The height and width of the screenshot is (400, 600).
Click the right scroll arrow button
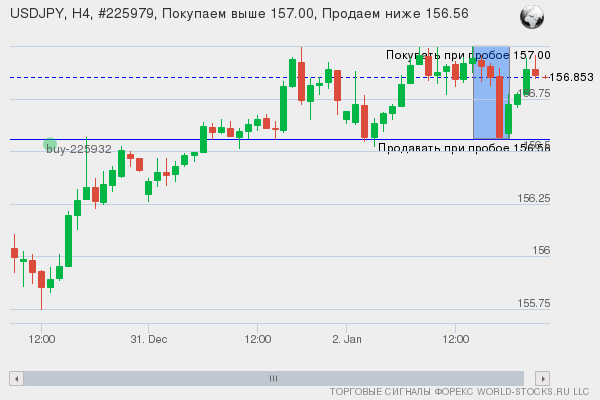coord(543,379)
